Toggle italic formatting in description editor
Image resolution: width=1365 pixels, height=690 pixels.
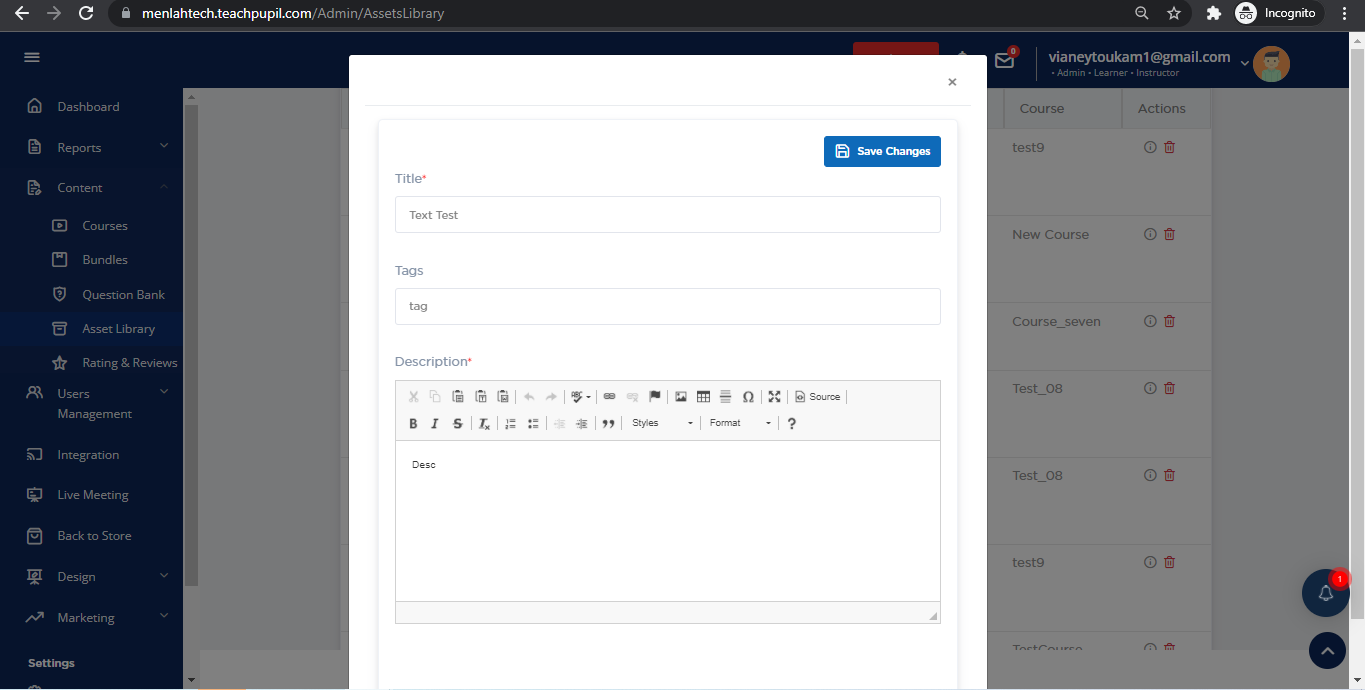tap(435, 423)
